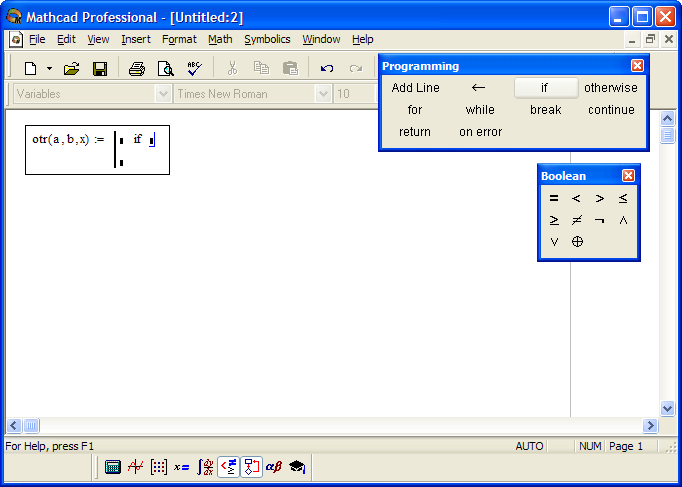
Task: Open the Evaluation toolbar icon
Action: click(x=181, y=467)
